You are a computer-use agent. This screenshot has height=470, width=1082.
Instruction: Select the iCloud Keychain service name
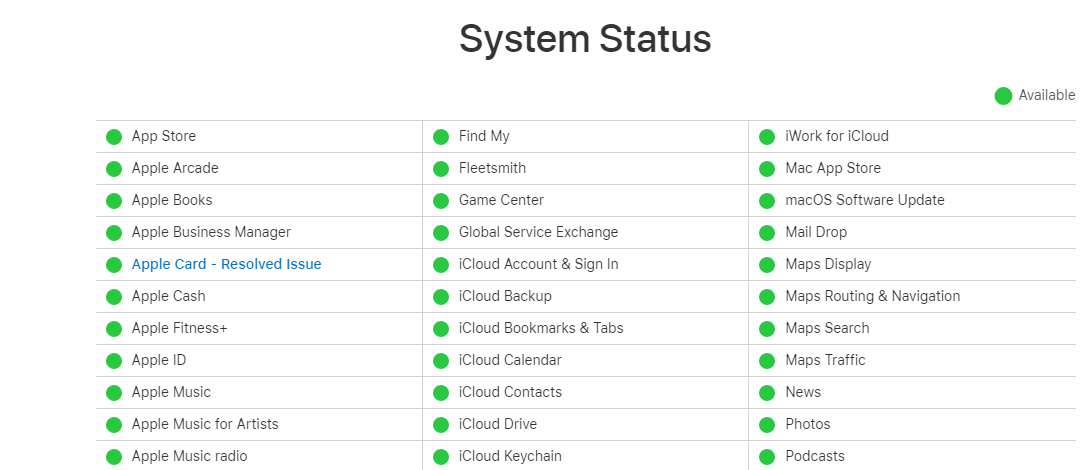click(x=510, y=456)
